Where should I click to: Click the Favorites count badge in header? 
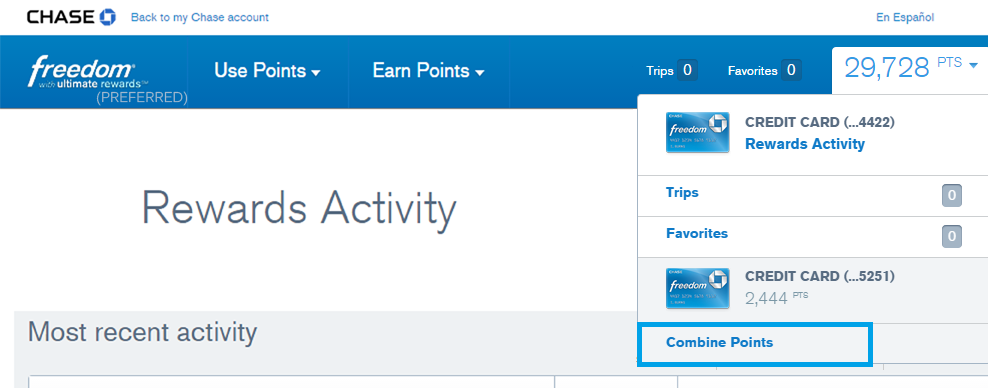click(791, 71)
